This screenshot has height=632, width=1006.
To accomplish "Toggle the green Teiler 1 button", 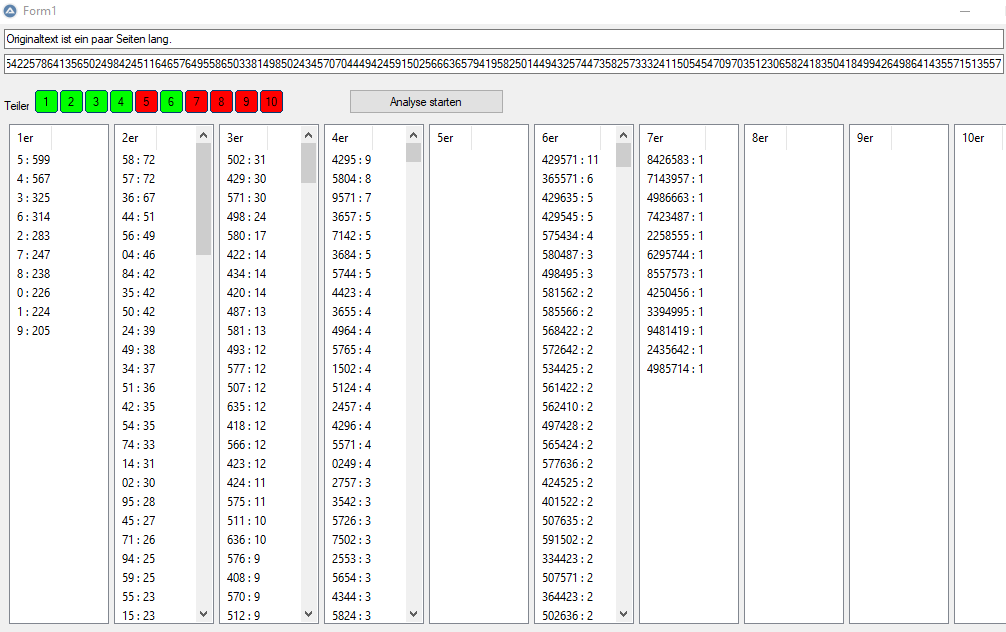I will [46, 102].
